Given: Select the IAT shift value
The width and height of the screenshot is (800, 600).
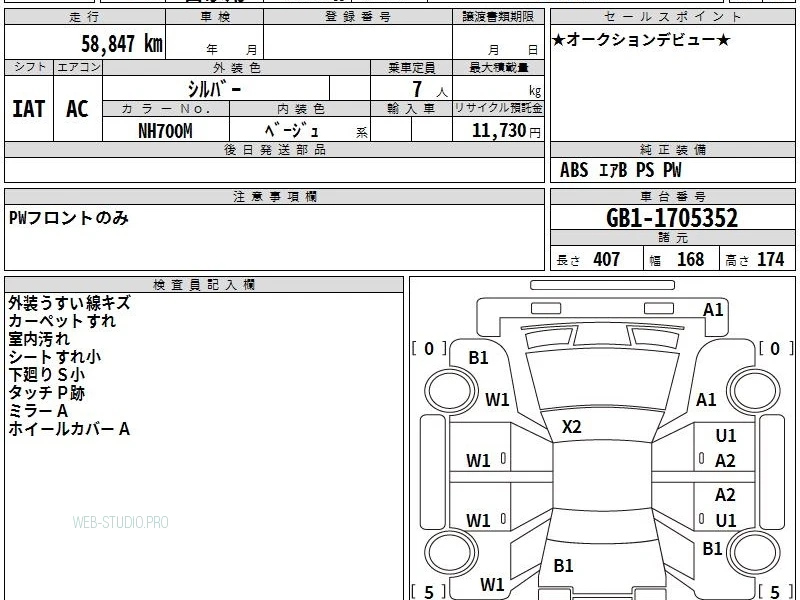Looking at the screenshot, I should pos(29,109).
